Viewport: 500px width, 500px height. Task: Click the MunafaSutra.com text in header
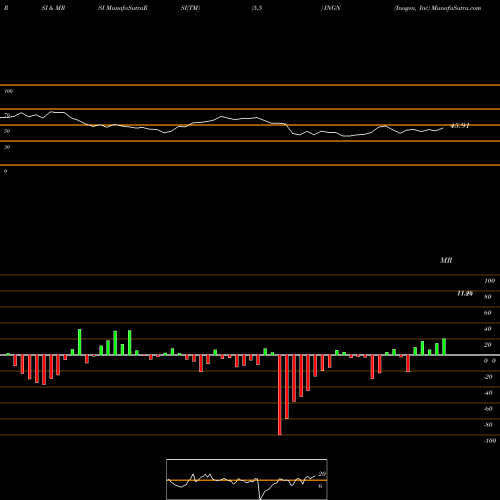coord(456,8)
